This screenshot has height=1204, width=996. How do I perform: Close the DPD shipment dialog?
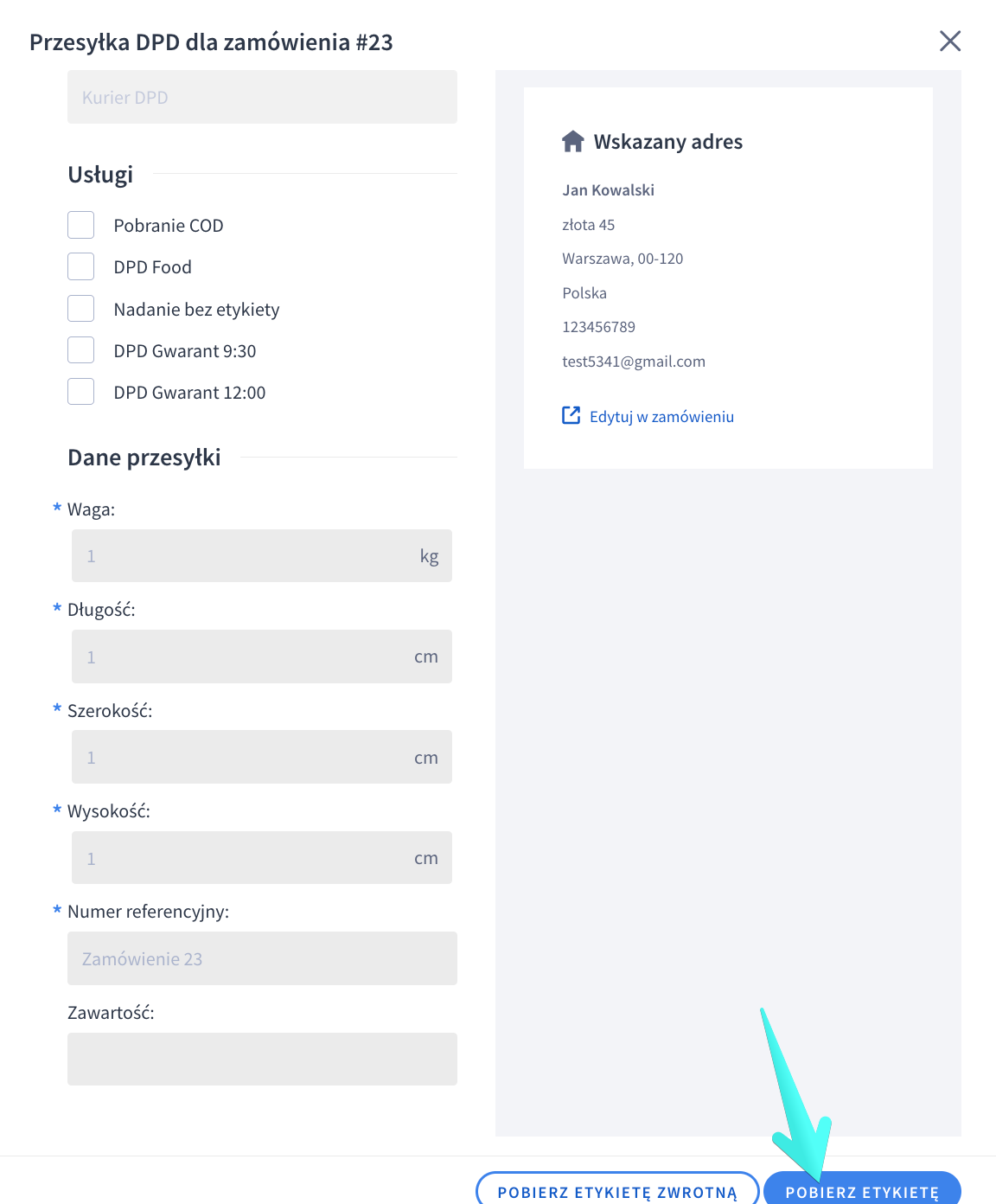point(950,41)
